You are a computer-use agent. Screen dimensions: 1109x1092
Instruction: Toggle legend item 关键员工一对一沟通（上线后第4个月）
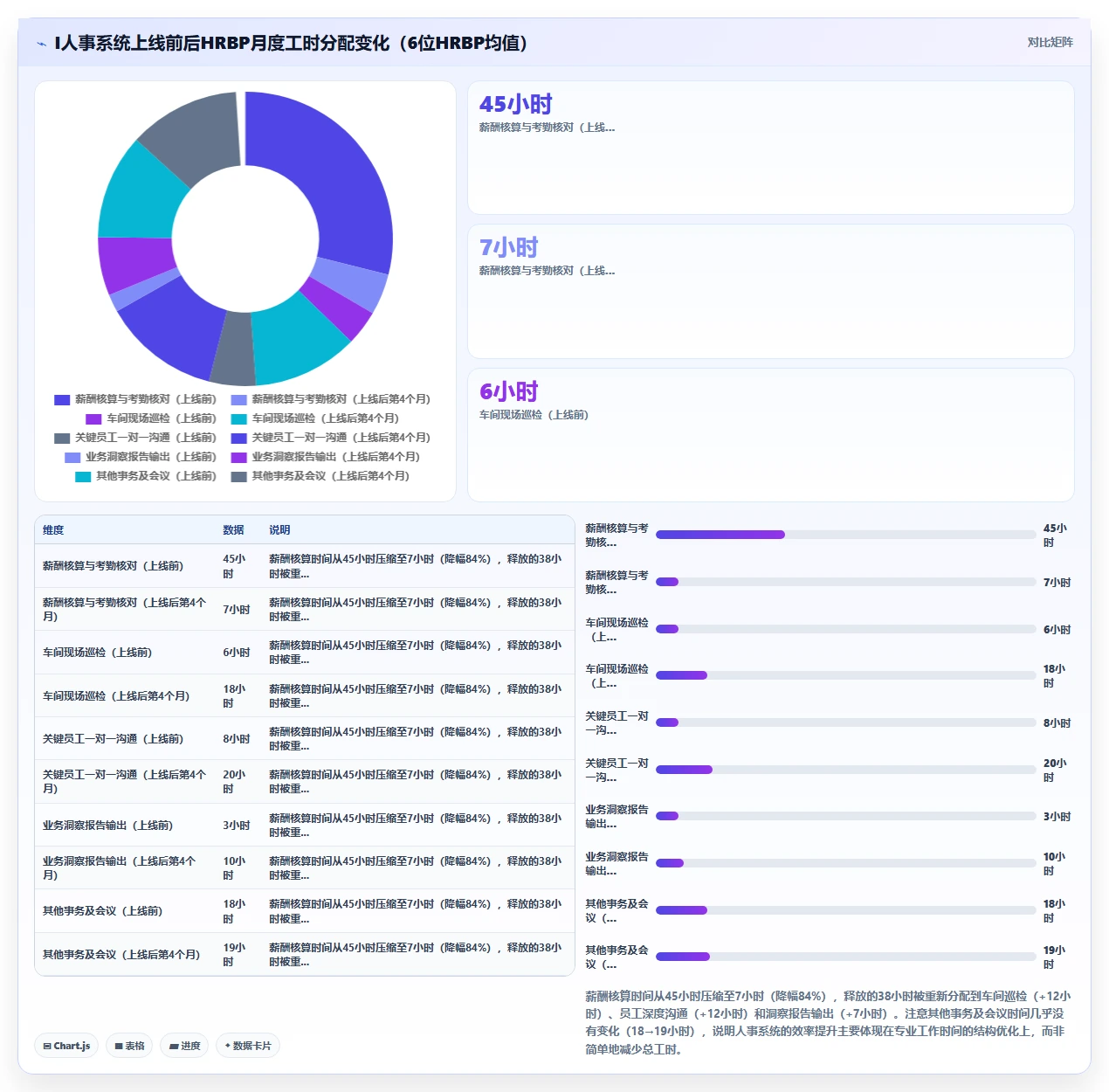click(331, 438)
